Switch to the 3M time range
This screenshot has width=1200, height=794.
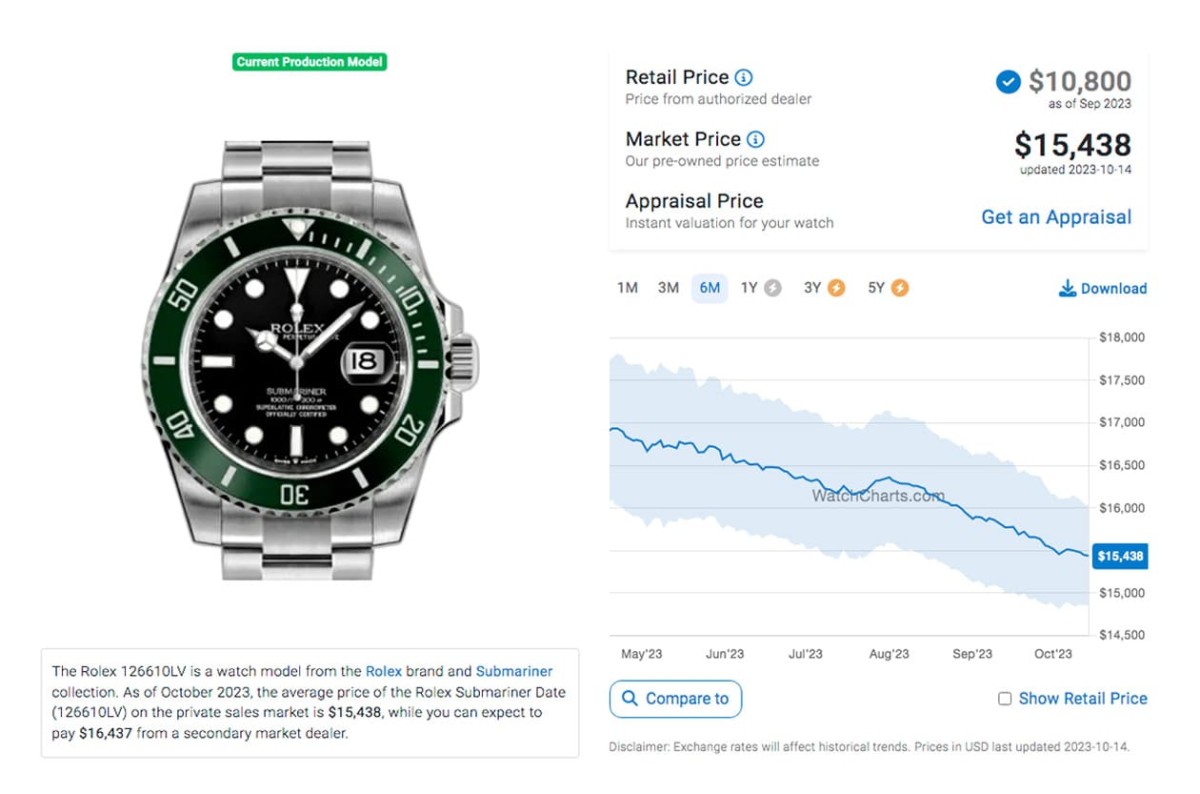coord(668,288)
